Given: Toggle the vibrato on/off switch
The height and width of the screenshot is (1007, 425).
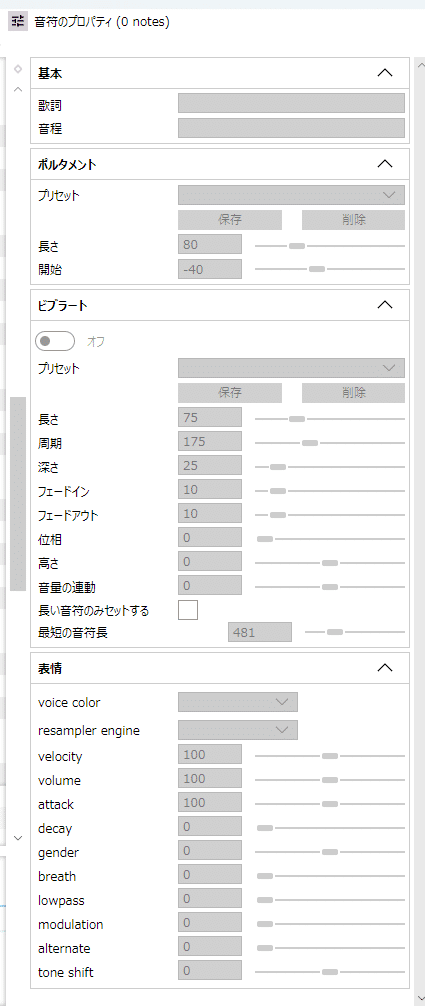Looking at the screenshot, I should (x=55, y=341).
